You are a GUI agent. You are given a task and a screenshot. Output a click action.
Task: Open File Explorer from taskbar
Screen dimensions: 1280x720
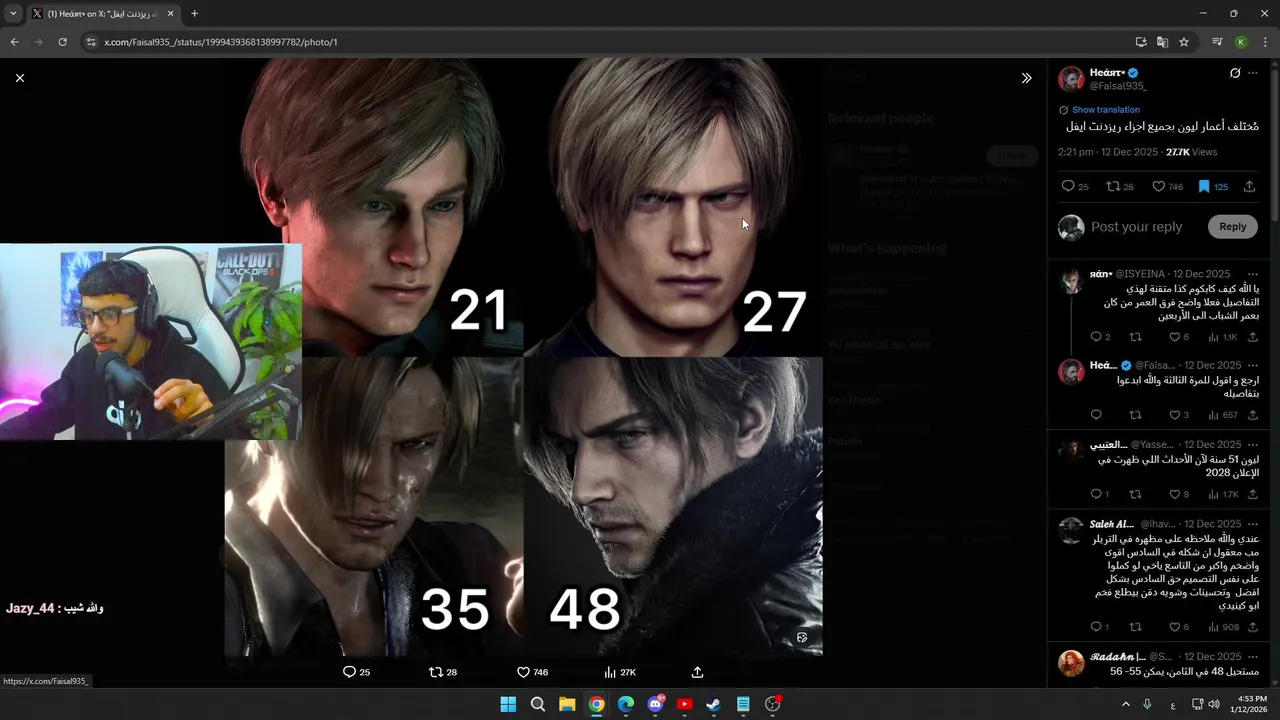(567, 704)
